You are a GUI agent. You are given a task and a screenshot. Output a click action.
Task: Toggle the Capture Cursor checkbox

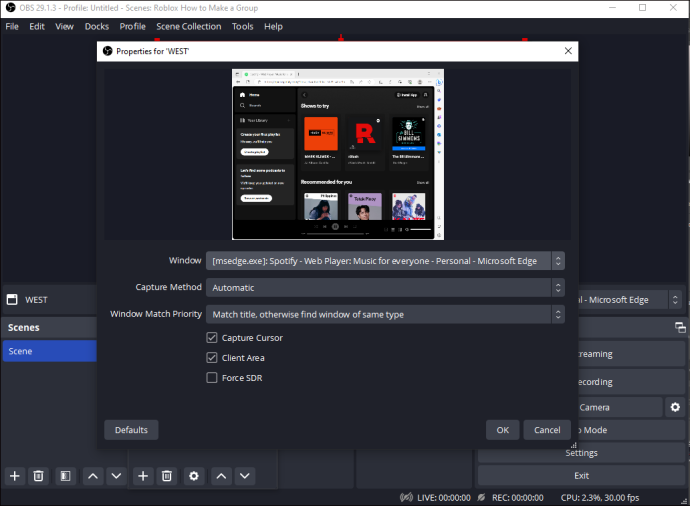212,337
